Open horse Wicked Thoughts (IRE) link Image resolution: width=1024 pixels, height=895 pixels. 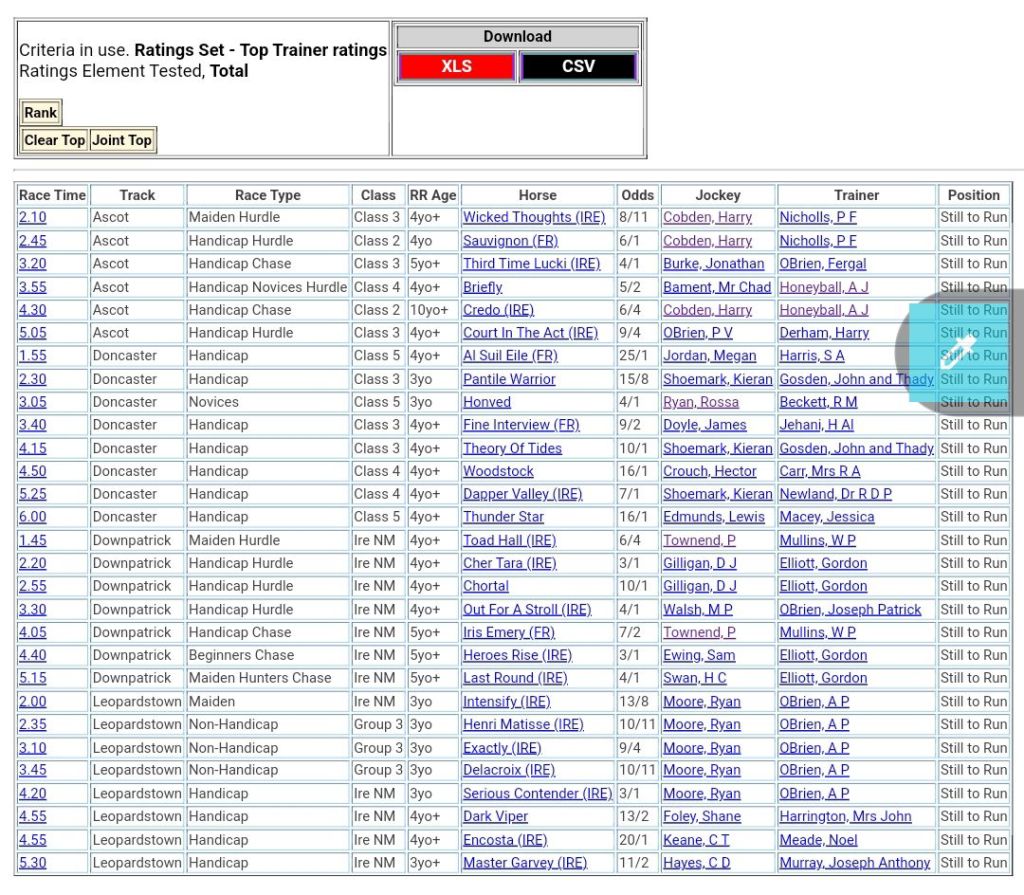click(x=533, y=217)
